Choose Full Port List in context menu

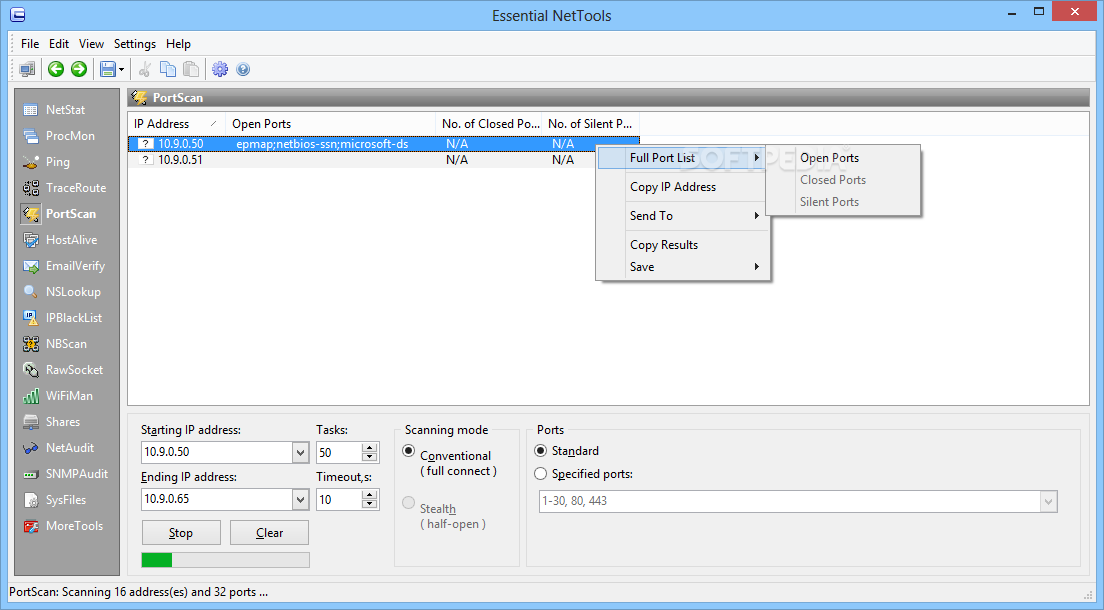[x=682, y=158]
